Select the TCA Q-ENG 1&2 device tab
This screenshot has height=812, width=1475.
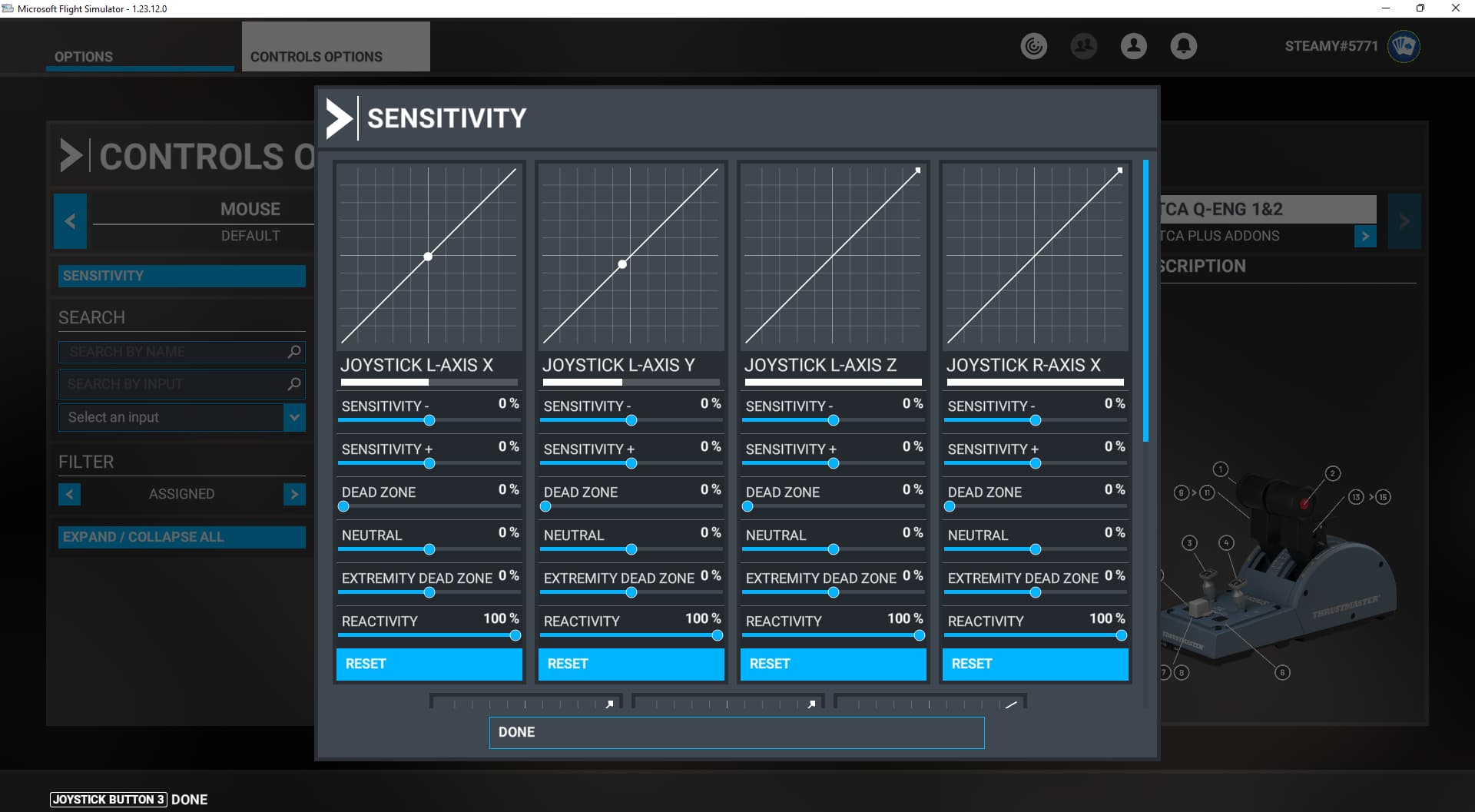1268,209
